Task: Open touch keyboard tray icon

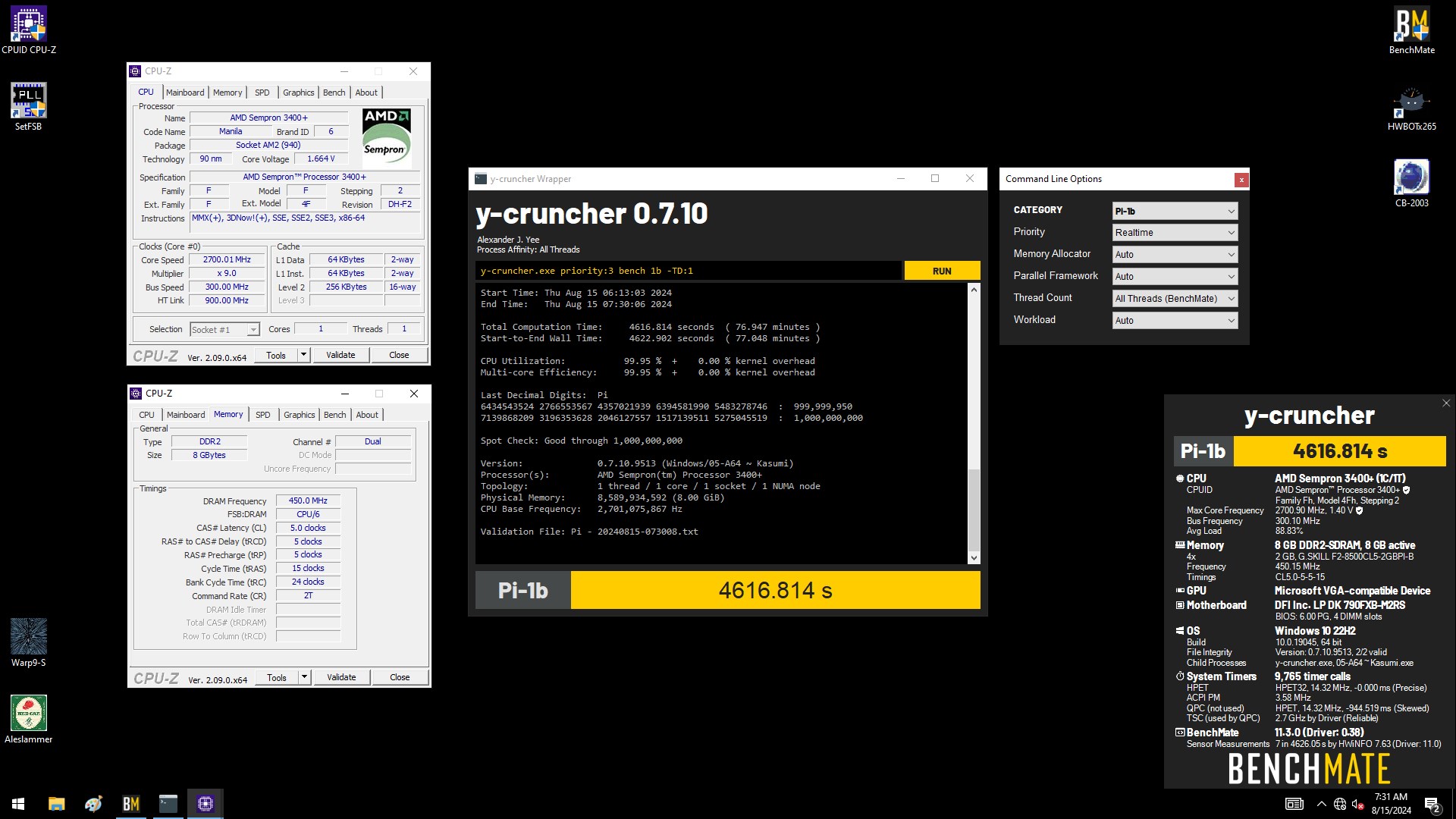Action: tap(1294, 804)
